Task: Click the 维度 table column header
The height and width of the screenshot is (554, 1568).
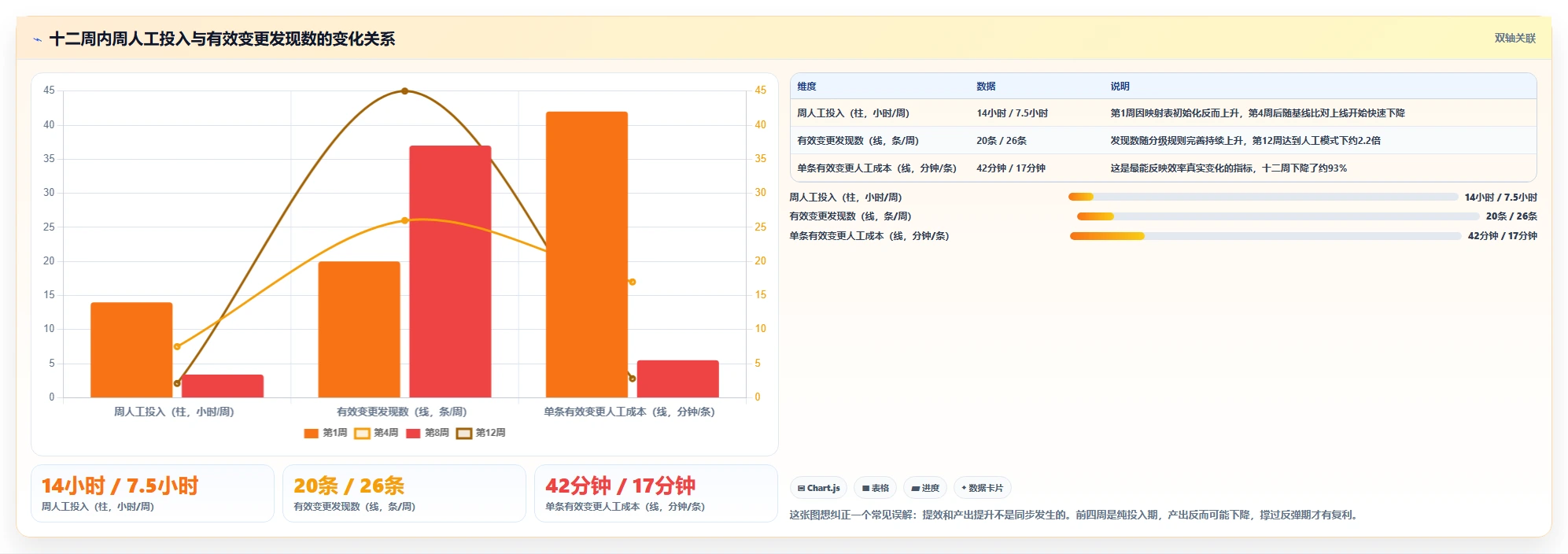Action: coord(806,87)
